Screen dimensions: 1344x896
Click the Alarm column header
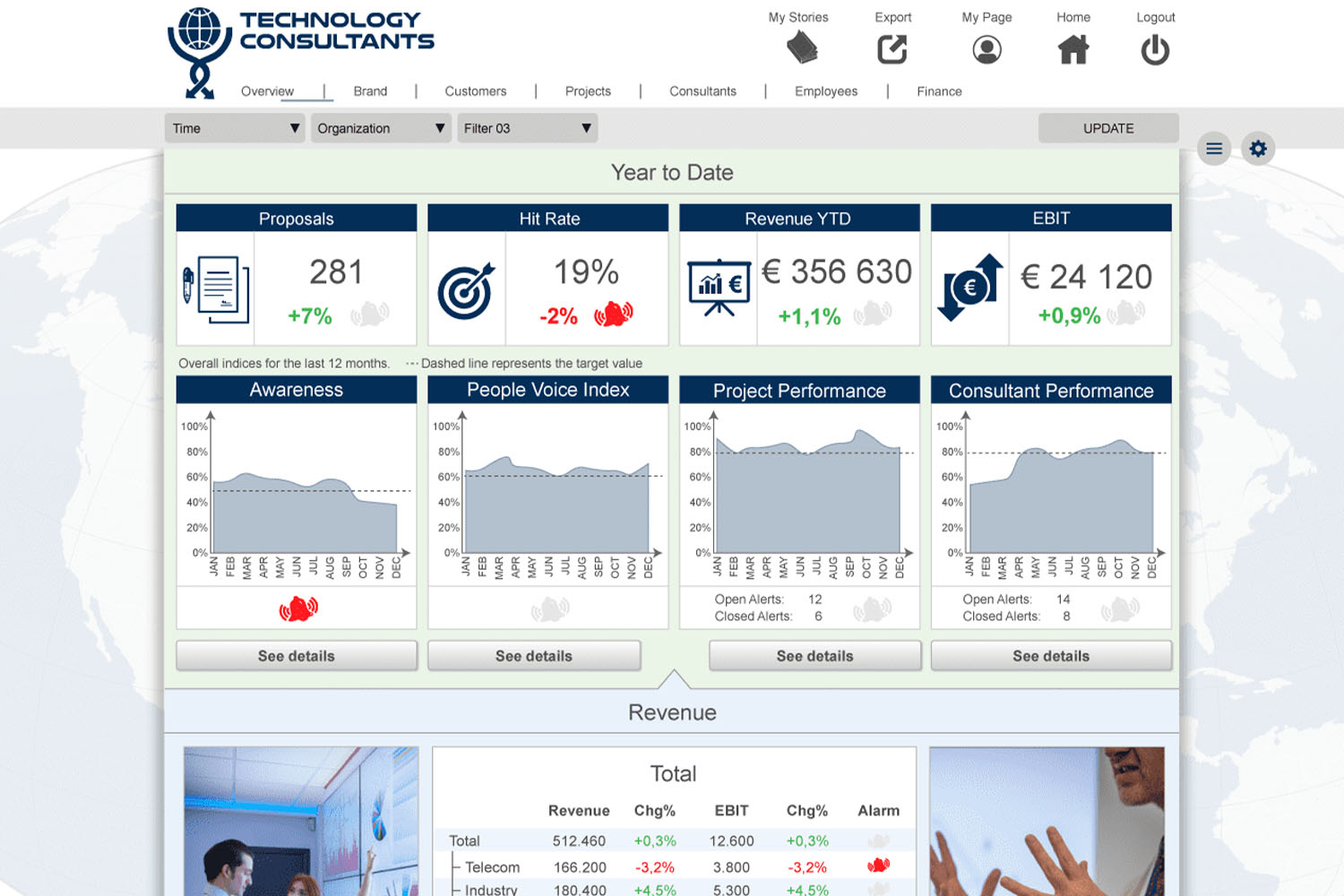878,811
